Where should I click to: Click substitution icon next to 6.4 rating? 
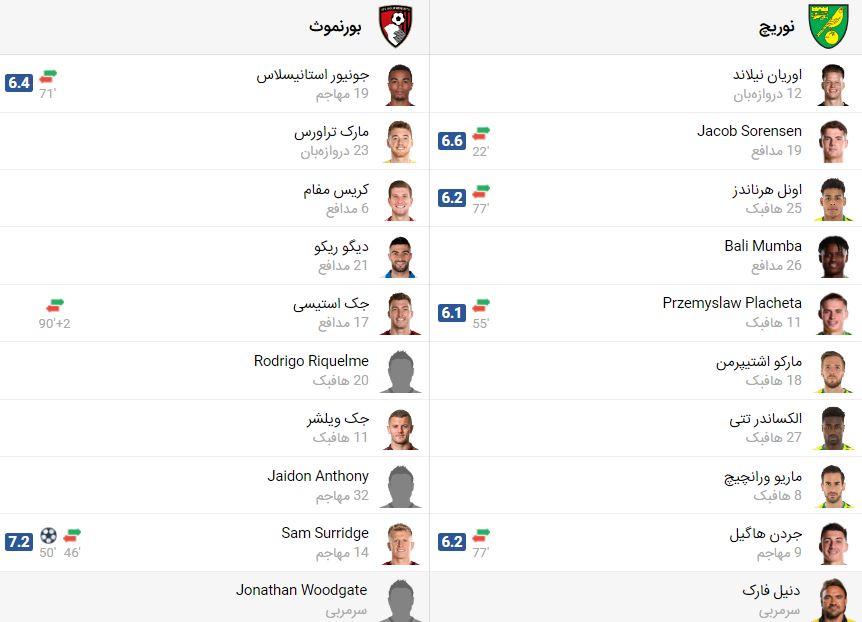point(48,76)
